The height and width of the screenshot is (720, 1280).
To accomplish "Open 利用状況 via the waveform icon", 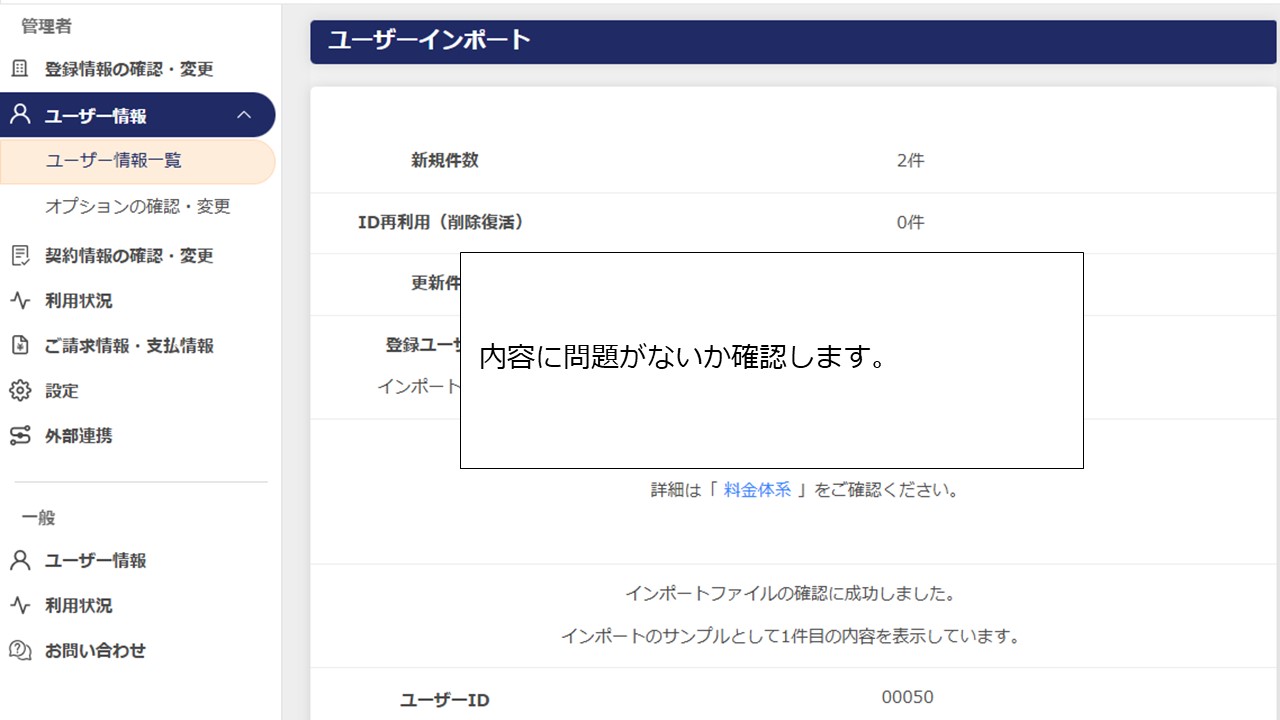I will click(17, 301).
